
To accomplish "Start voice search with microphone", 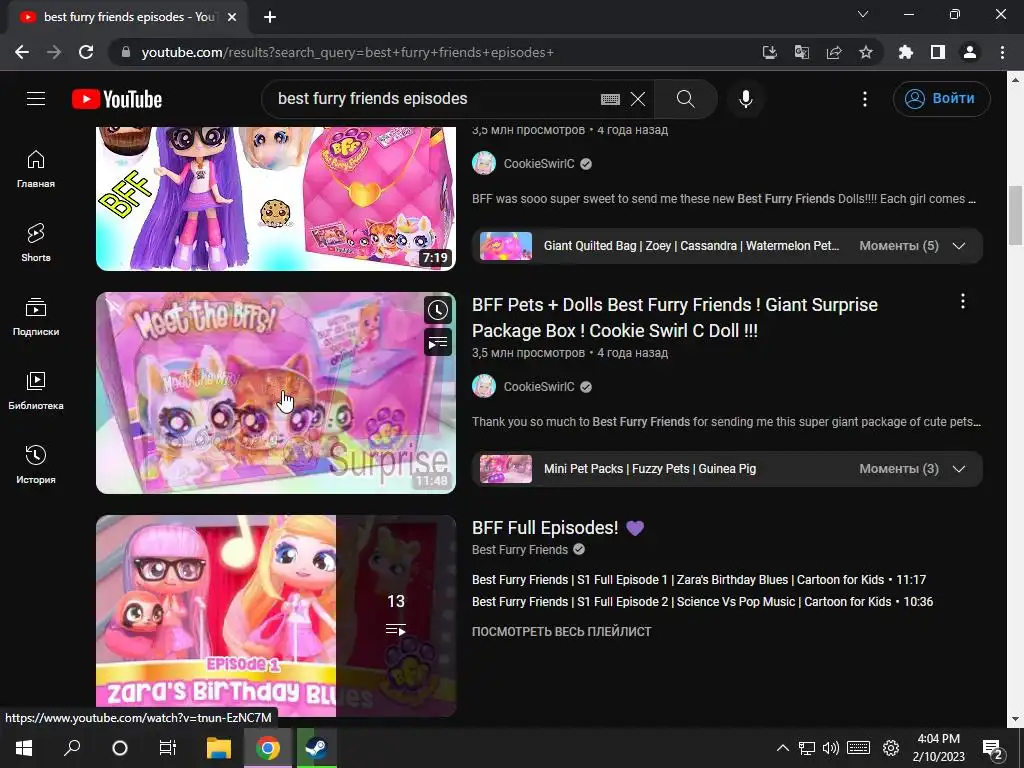I will 746,99.
